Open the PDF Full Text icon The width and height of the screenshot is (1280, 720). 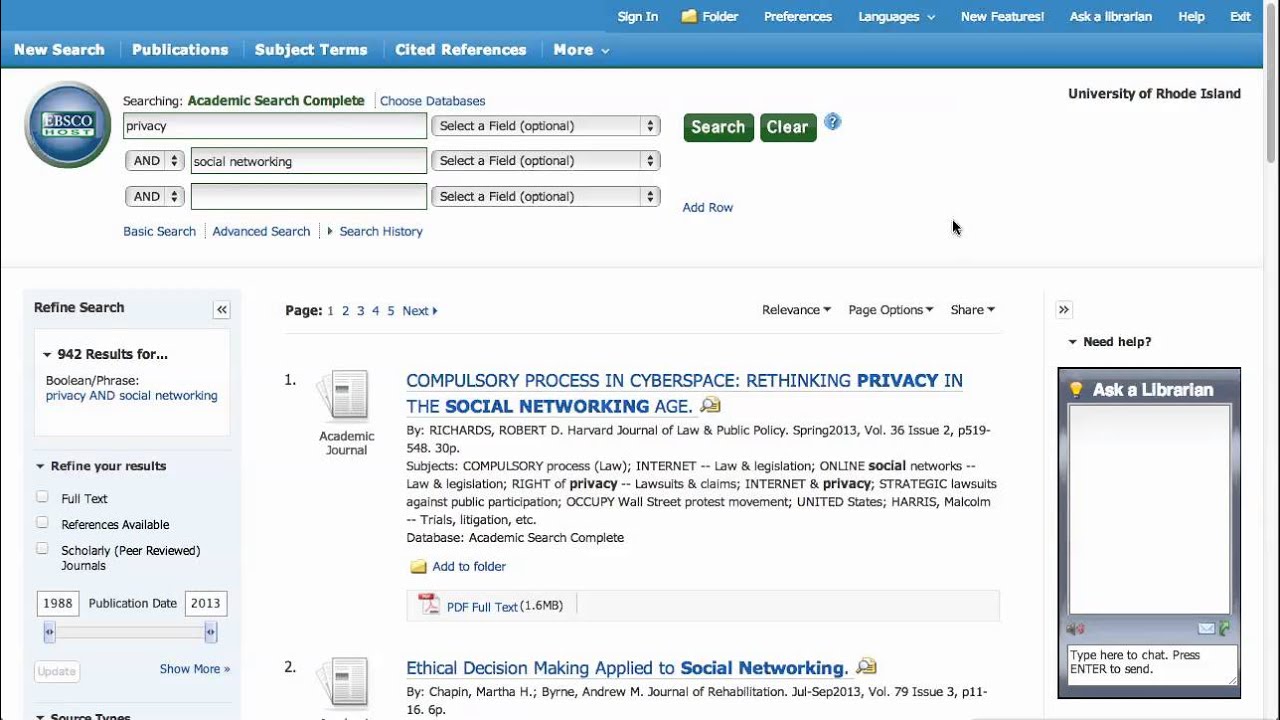point(429,604)
